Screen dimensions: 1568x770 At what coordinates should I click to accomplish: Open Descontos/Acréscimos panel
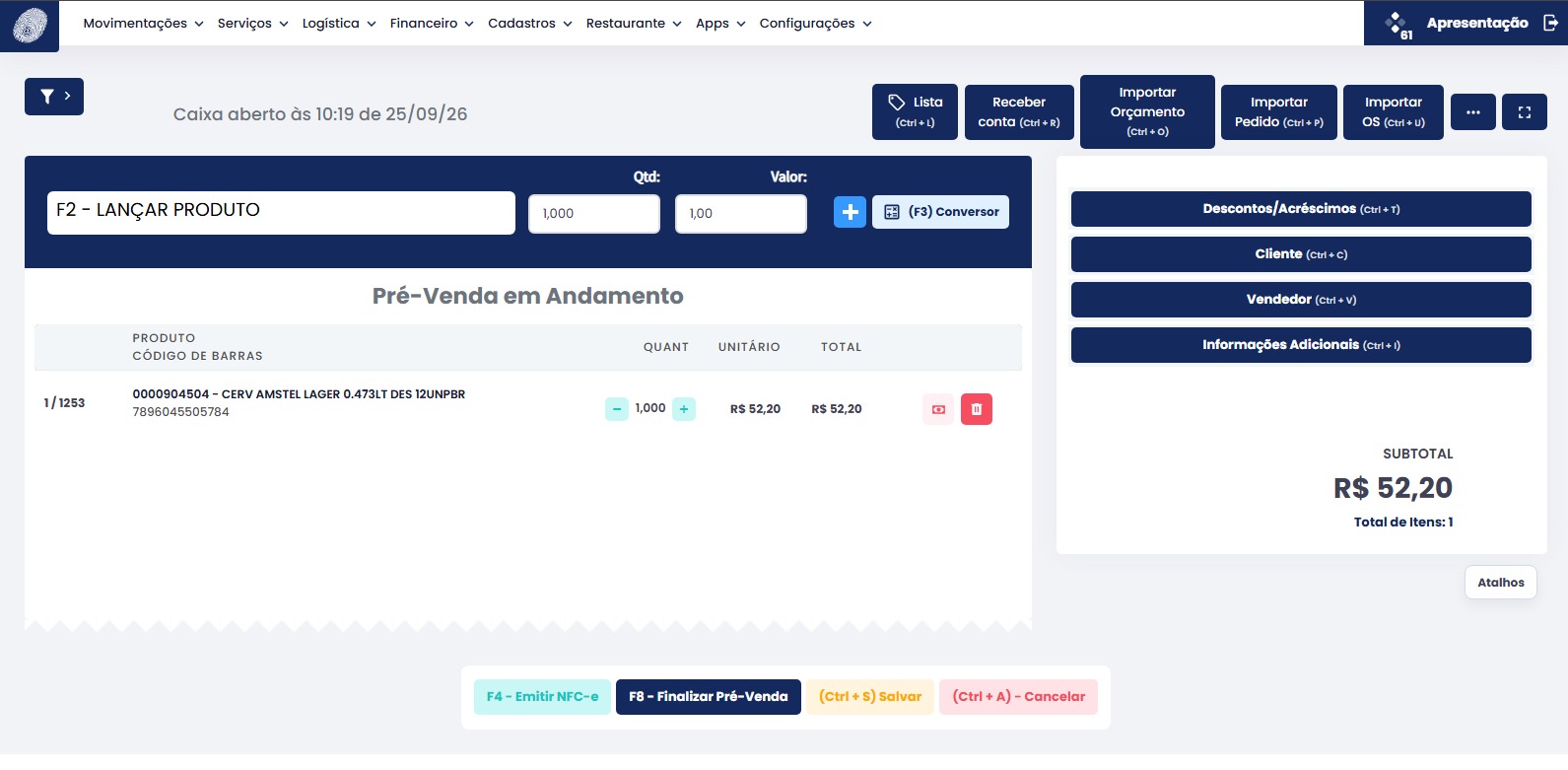click(1301, 209)
